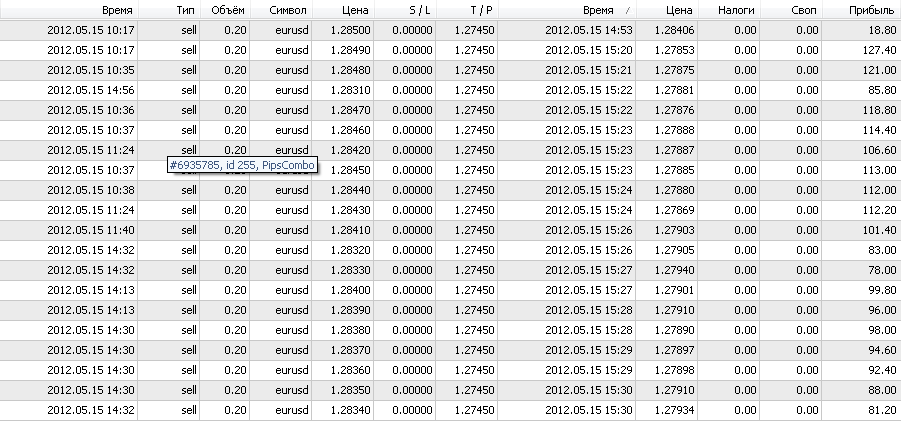Click the profit value 85.80
The image size is (901, 421).
point(883,90)
